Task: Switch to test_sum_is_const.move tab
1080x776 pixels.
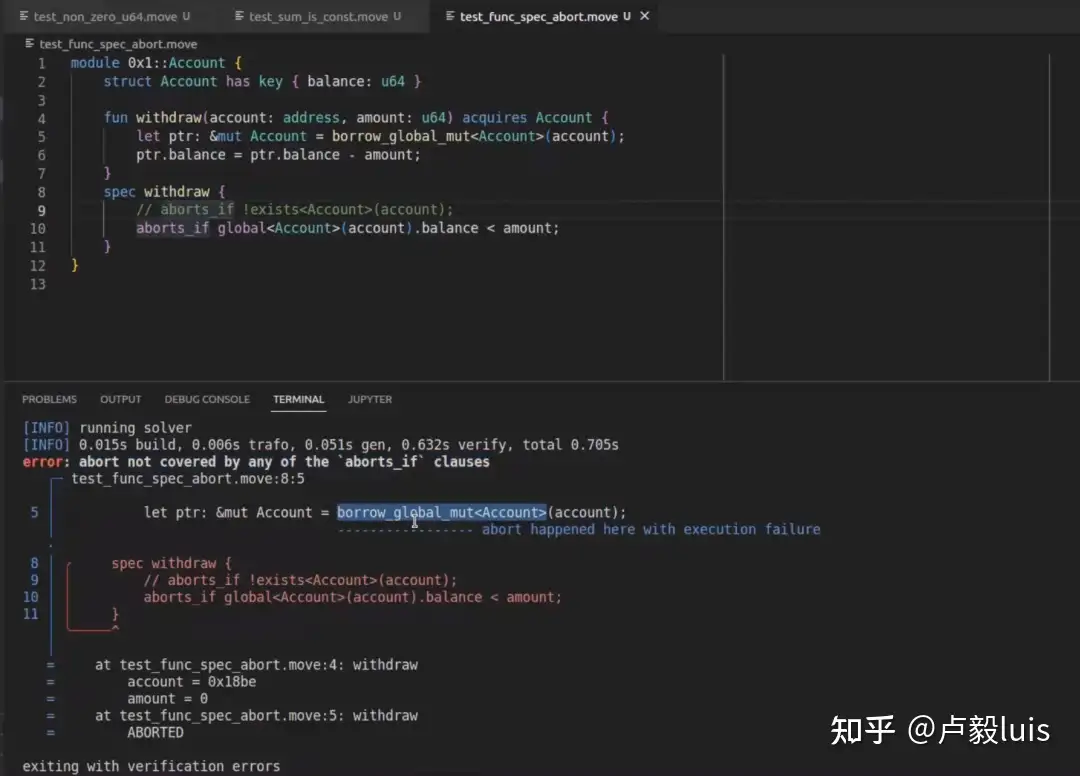Action: 319,17
